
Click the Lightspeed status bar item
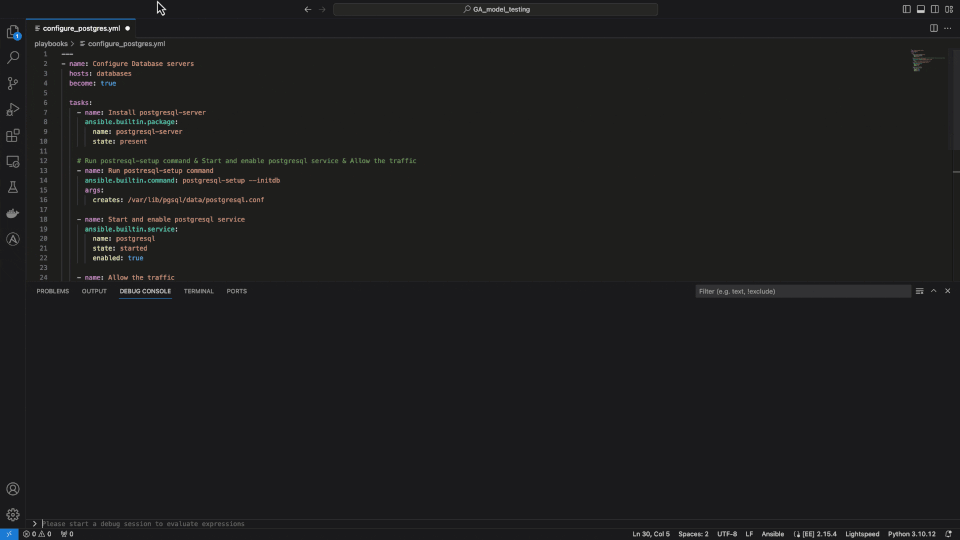click(862, 534)
